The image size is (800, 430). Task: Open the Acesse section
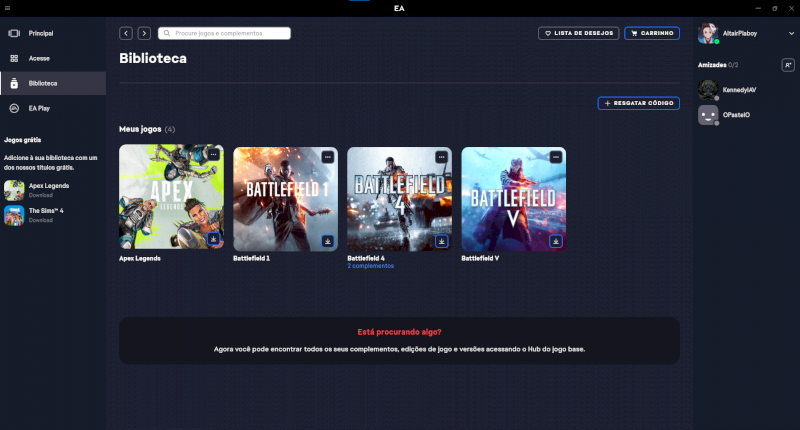(x=53, y=58)
